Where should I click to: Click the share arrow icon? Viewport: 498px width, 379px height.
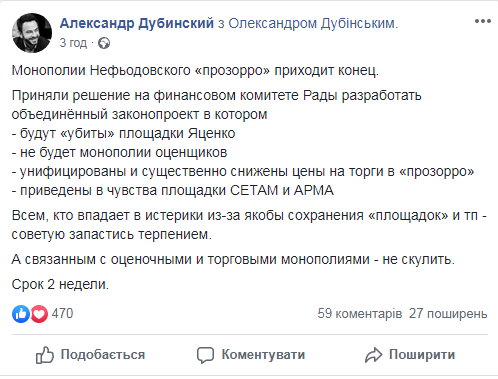coord(373,355)
